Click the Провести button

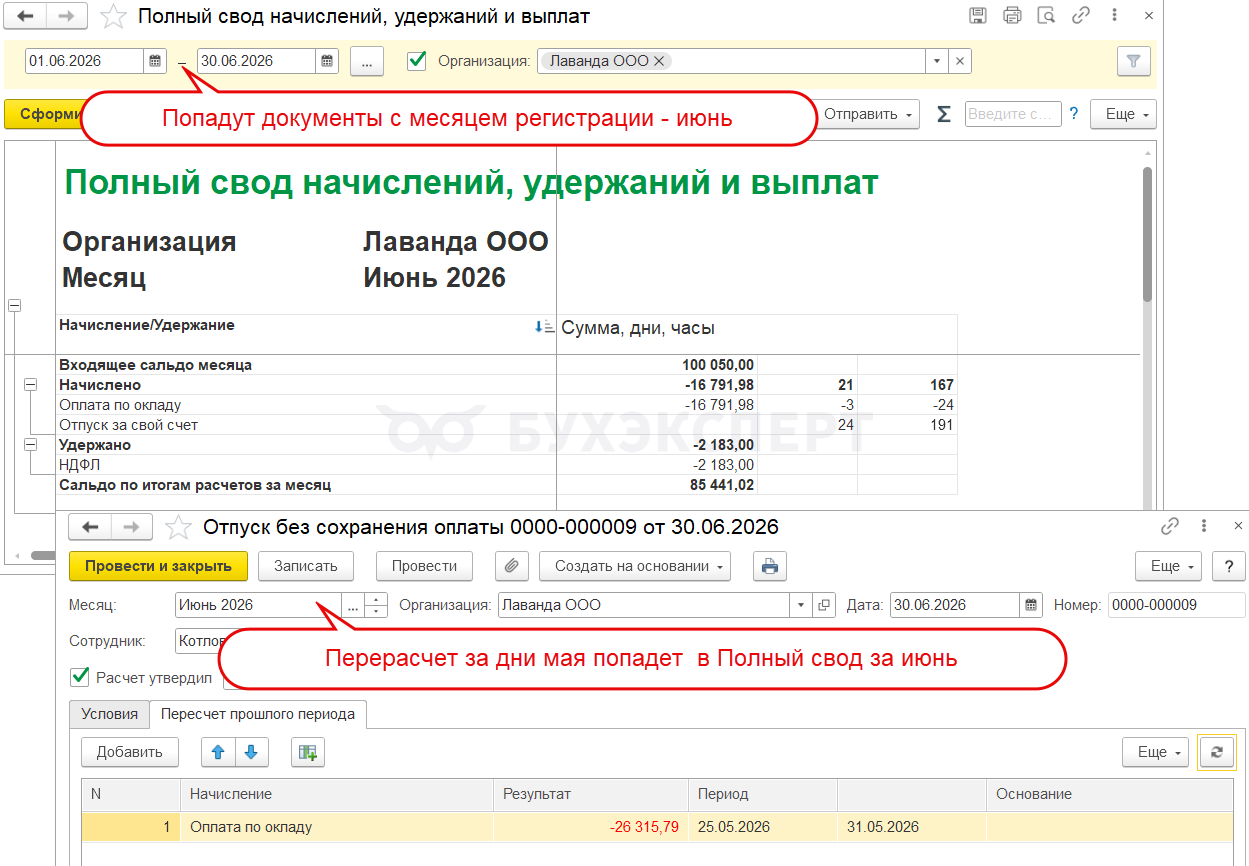point(424,565)
